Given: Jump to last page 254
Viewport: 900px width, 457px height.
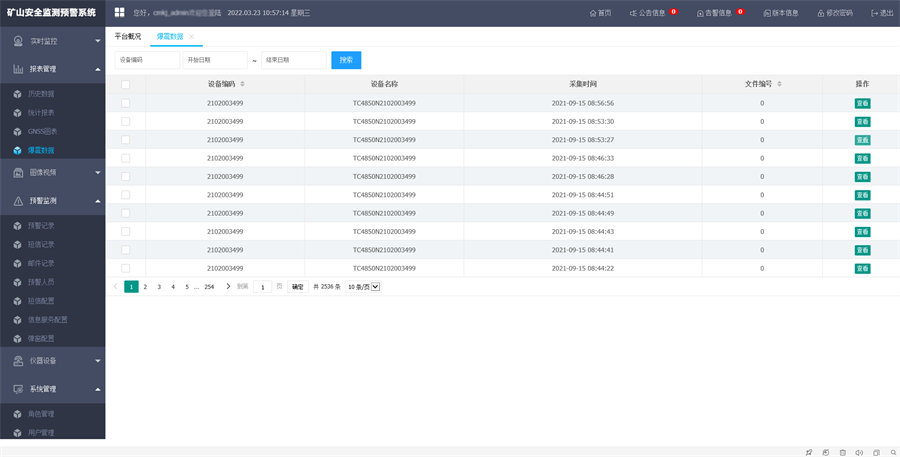Looking at the screenshot, I should coord(209,286).
